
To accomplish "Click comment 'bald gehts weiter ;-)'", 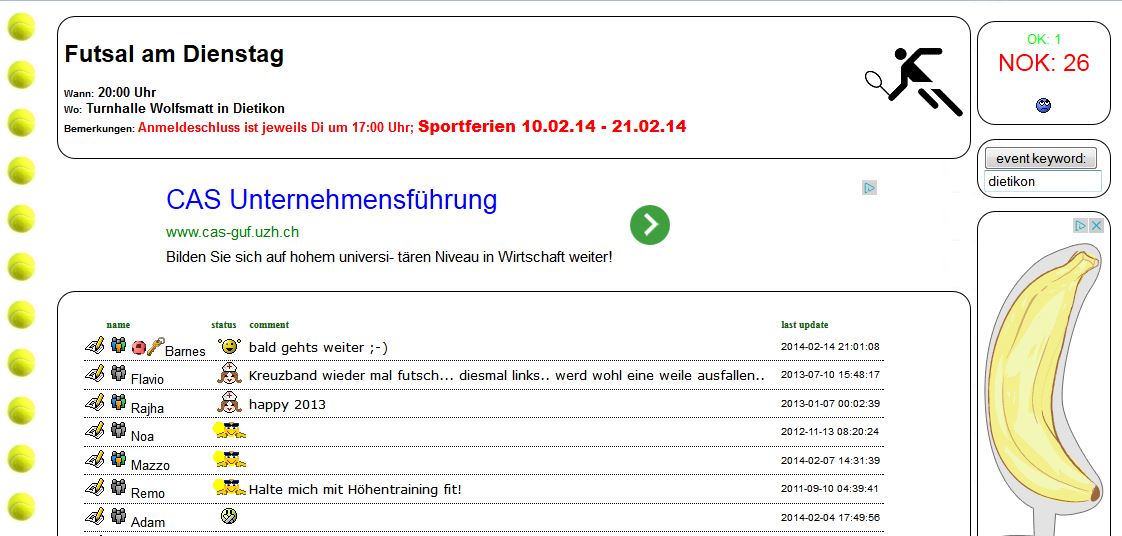I will [318, 347].
